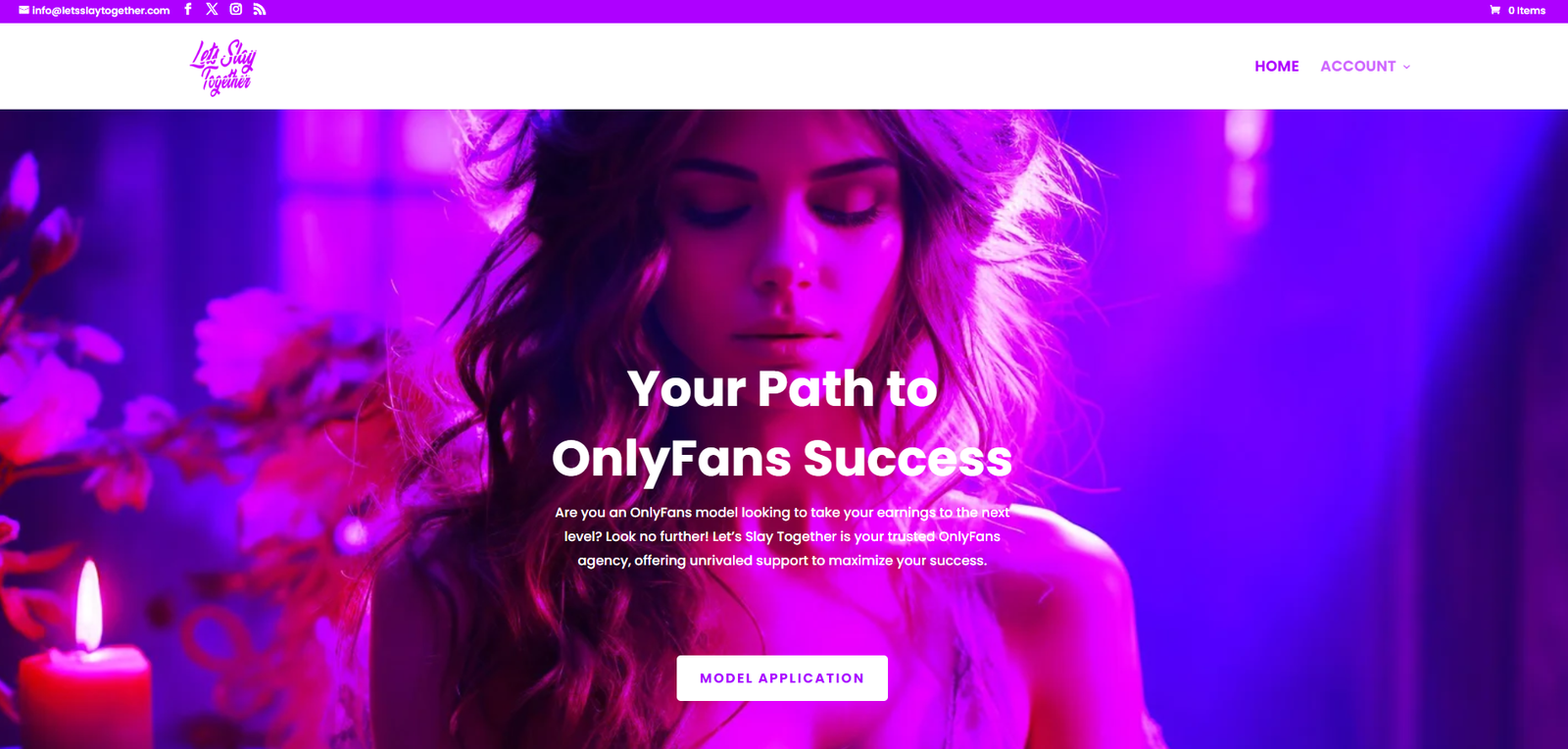Open the X (Twitter) social icon
1568x749 pixels.
click(x=212, y=9)
